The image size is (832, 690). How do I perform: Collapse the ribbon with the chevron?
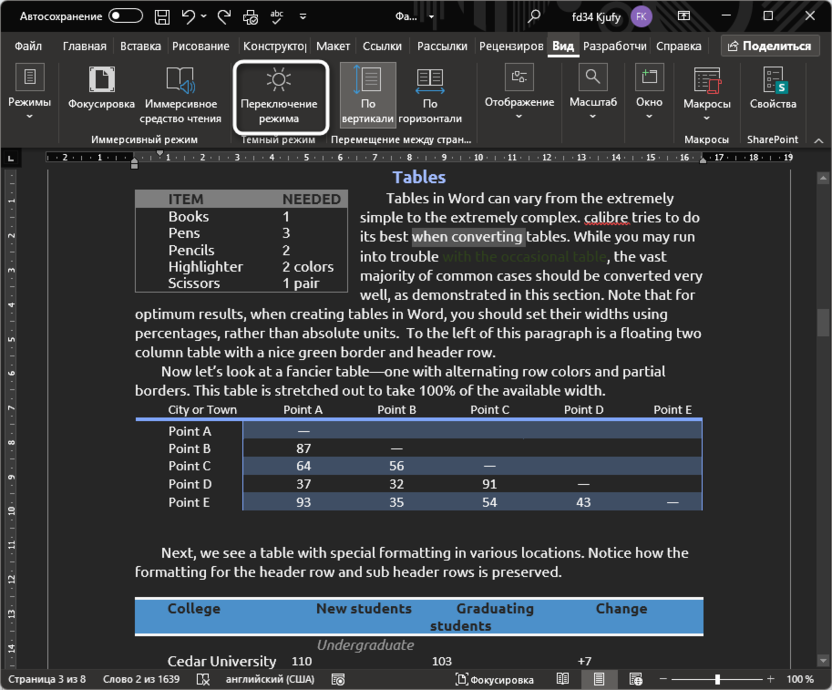pos(818,141)
